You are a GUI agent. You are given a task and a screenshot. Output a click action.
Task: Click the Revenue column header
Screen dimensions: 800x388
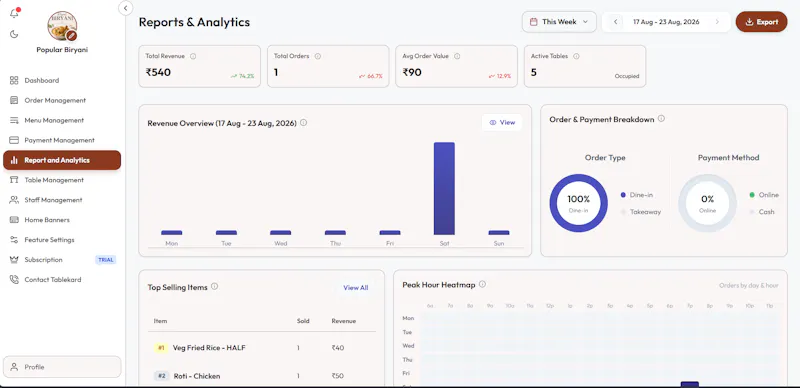tap(344, 321)
